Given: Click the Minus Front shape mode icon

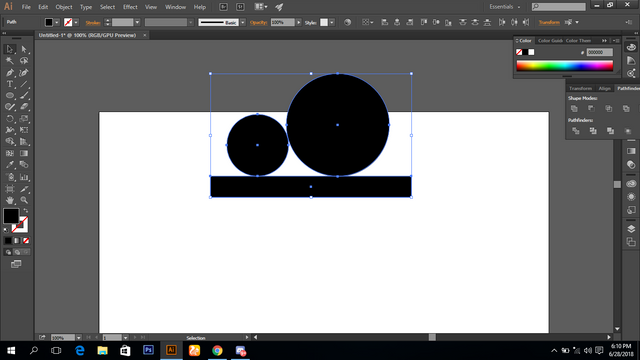Looking at the screenshot, I should coord(591,109).
